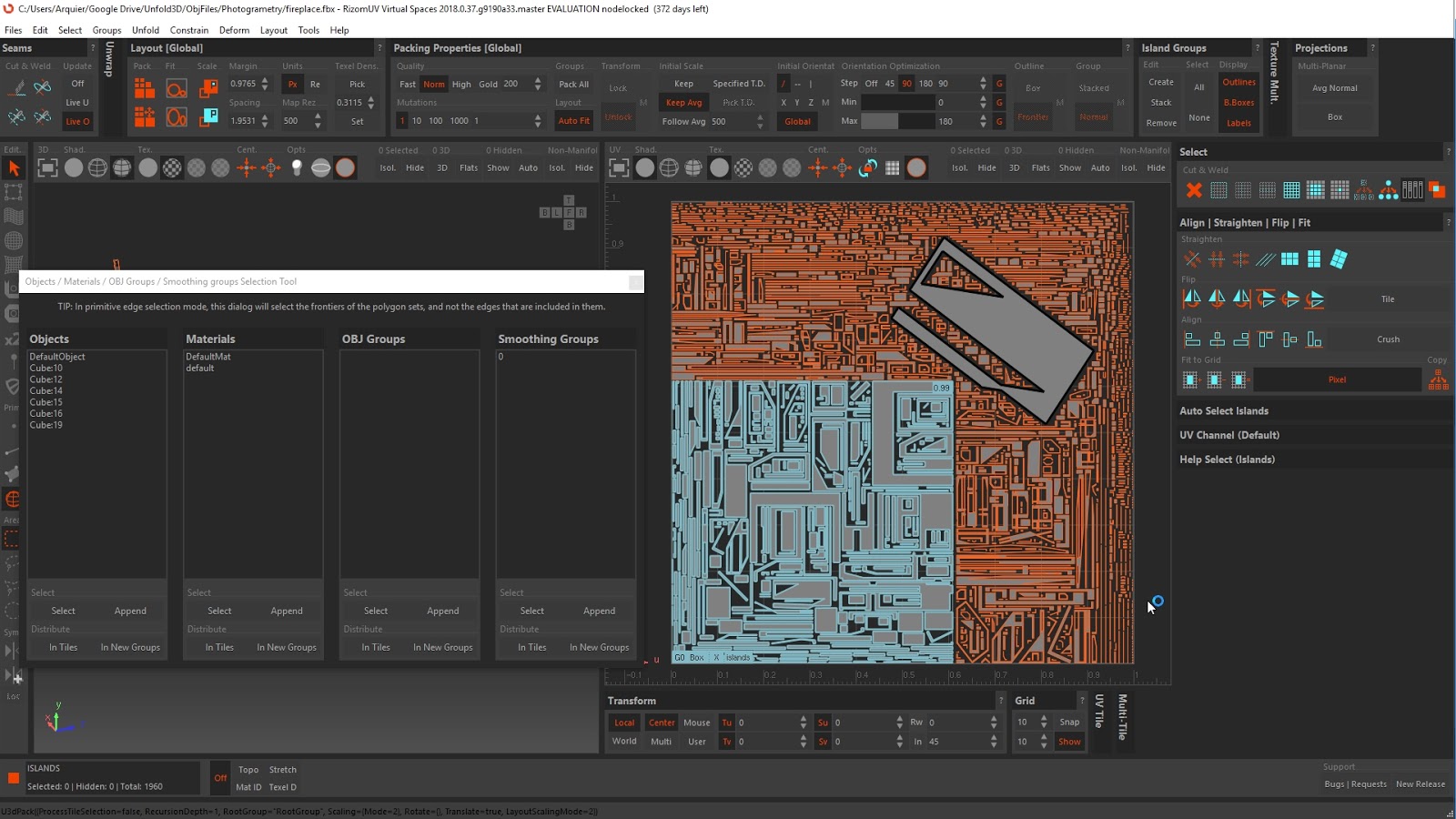Click the Auto Fit layout button
The width and height of the screenshot is (1456, 819).
click(573, 121)
